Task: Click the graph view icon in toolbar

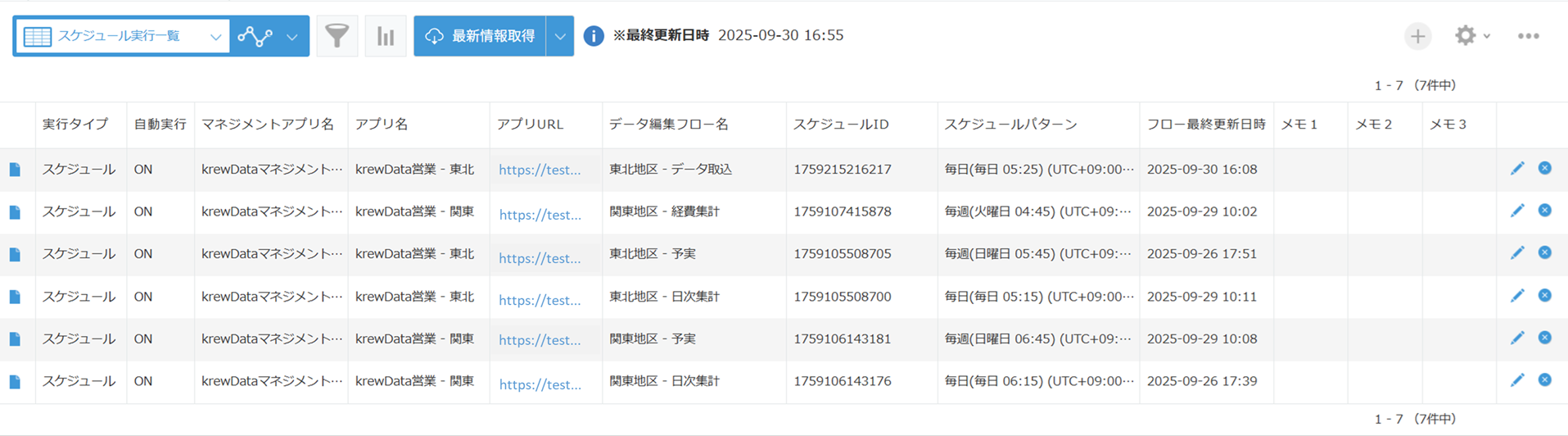Action: tap(255, 36)
